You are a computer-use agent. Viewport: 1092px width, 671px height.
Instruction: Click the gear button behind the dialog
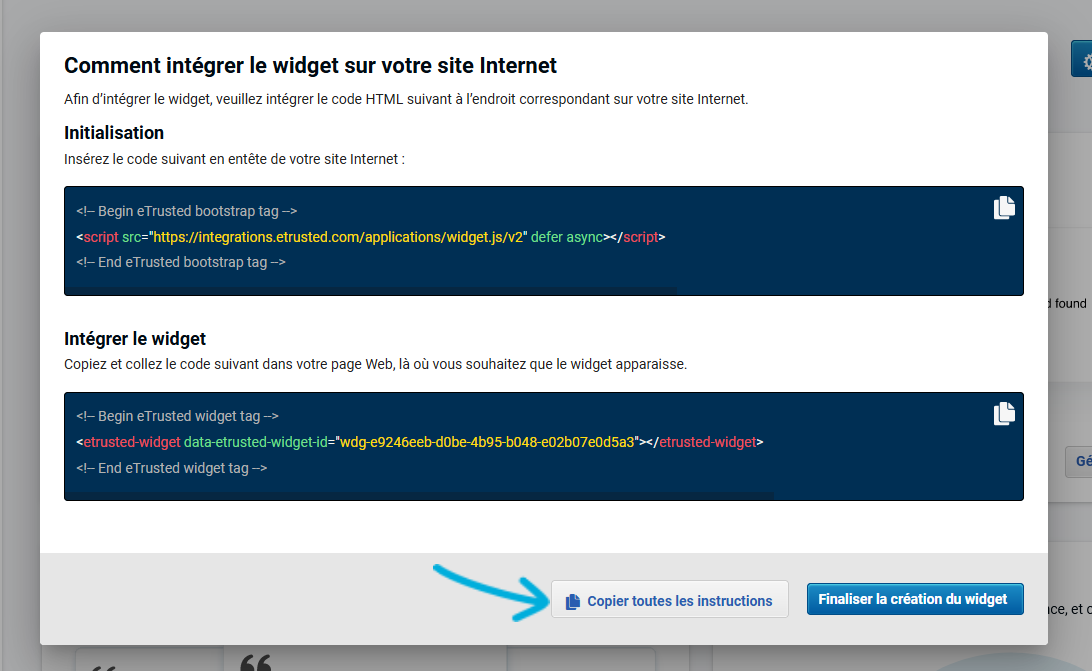1082,59
